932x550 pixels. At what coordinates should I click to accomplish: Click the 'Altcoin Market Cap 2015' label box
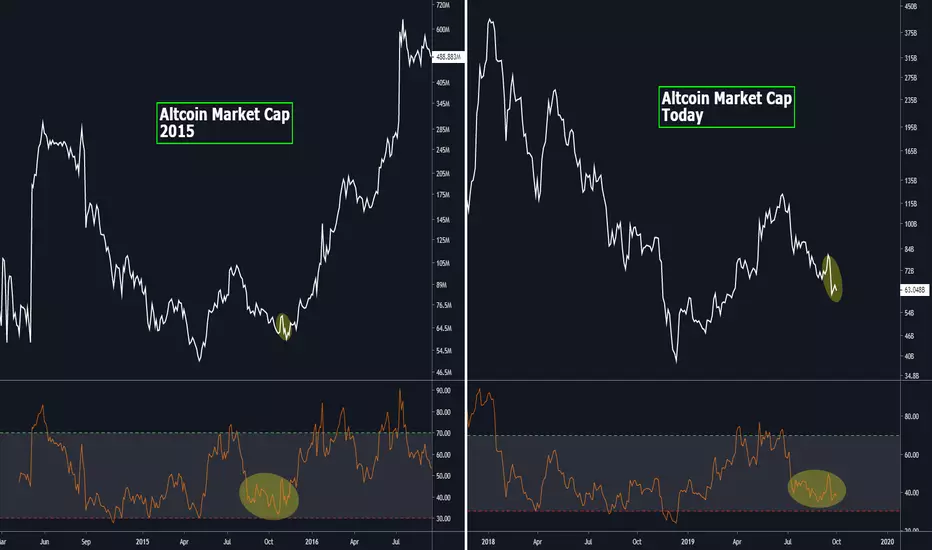(225, 123)
